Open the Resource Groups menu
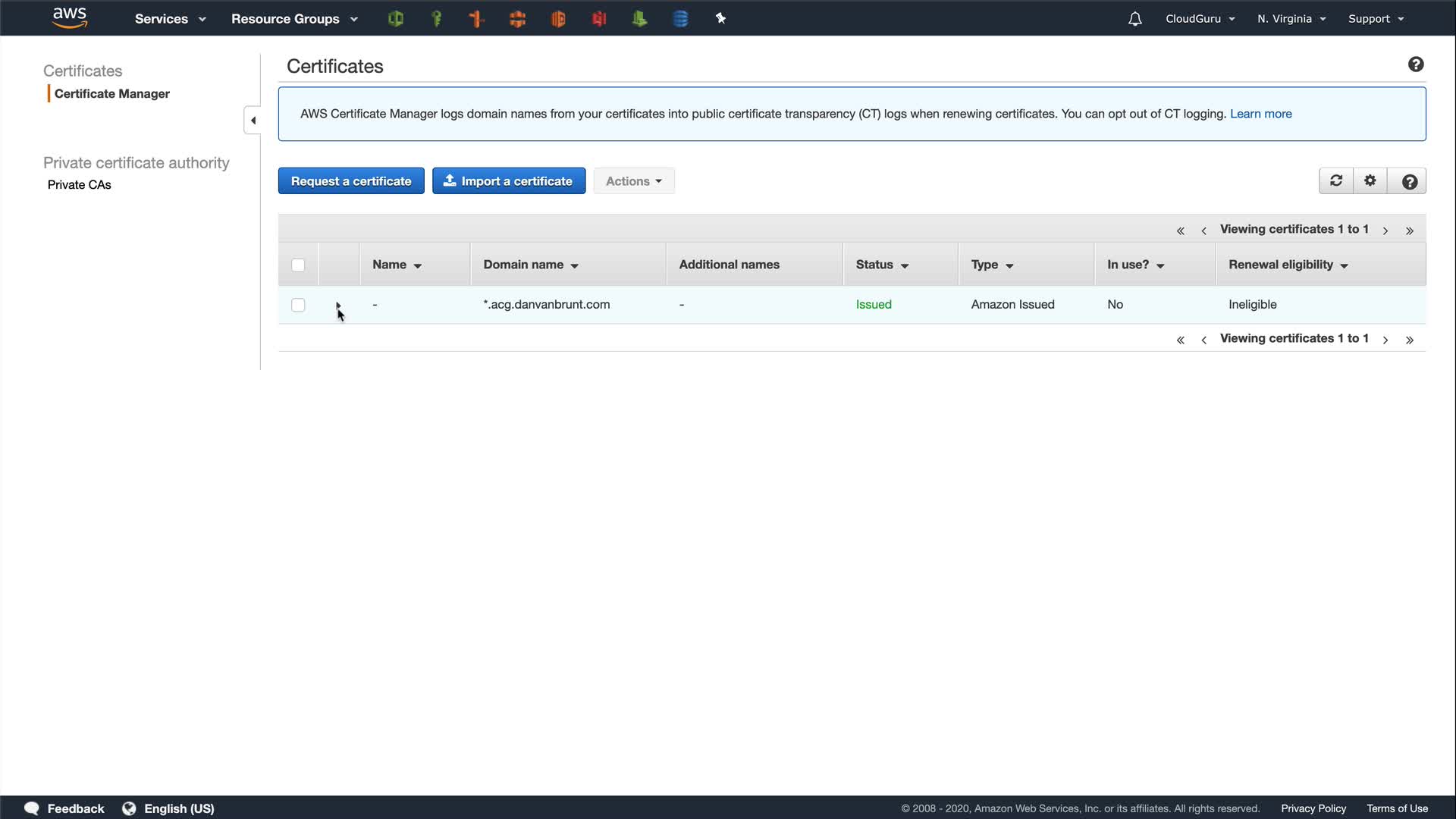Image resolution: width=1456 pixels, height=819 pixels. click(x=294, y=19)
